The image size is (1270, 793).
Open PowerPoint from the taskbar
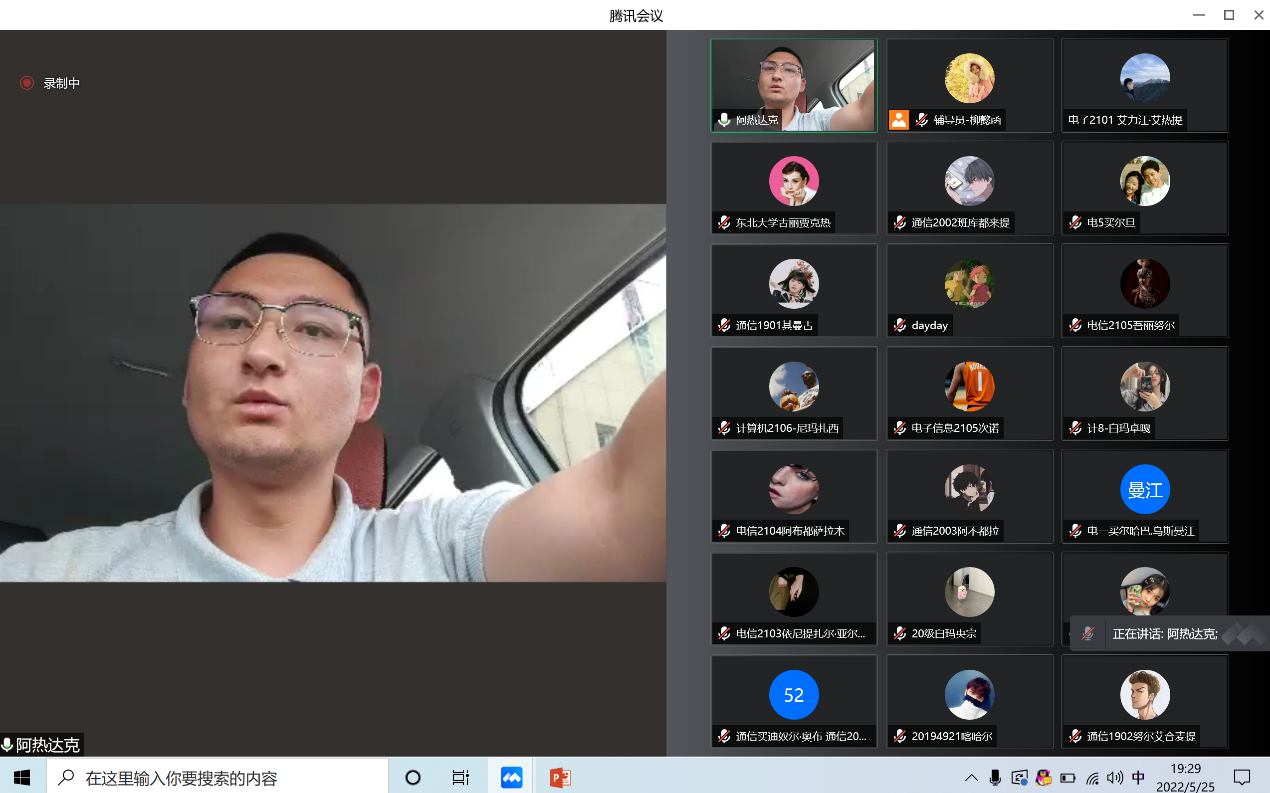coord(560,777)
